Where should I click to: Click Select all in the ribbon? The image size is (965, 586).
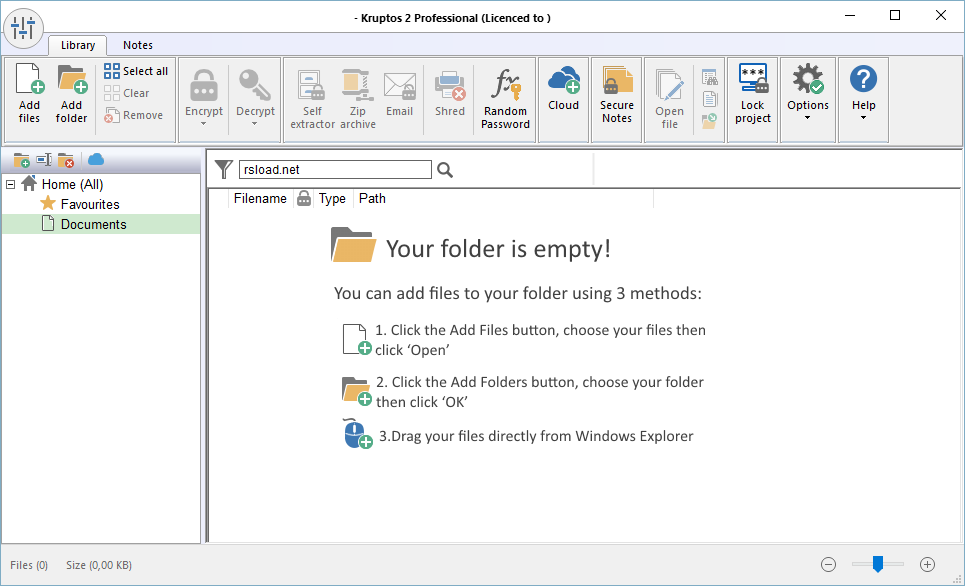tap(136, 71)
